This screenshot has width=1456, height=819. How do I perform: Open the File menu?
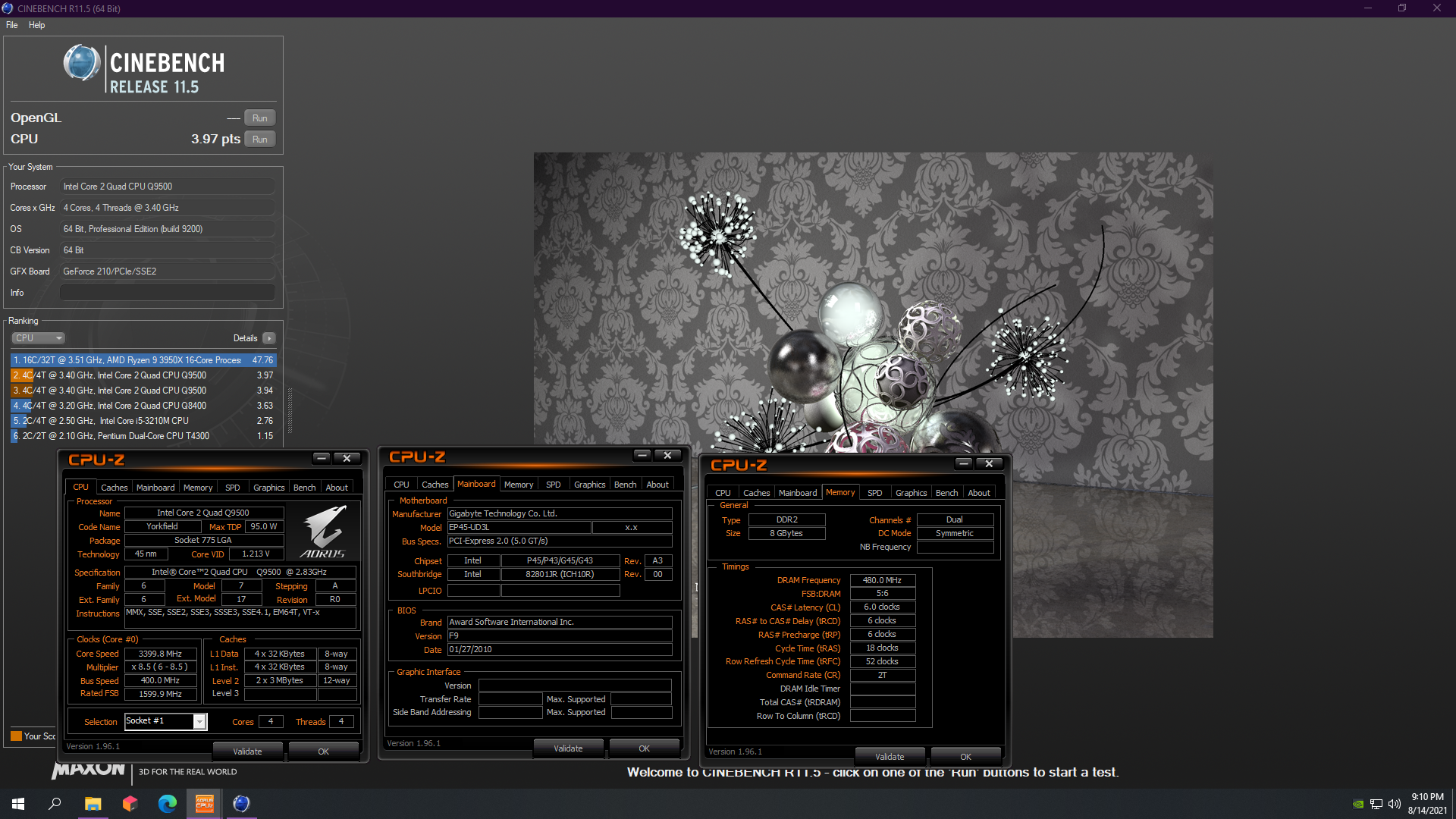12,25
